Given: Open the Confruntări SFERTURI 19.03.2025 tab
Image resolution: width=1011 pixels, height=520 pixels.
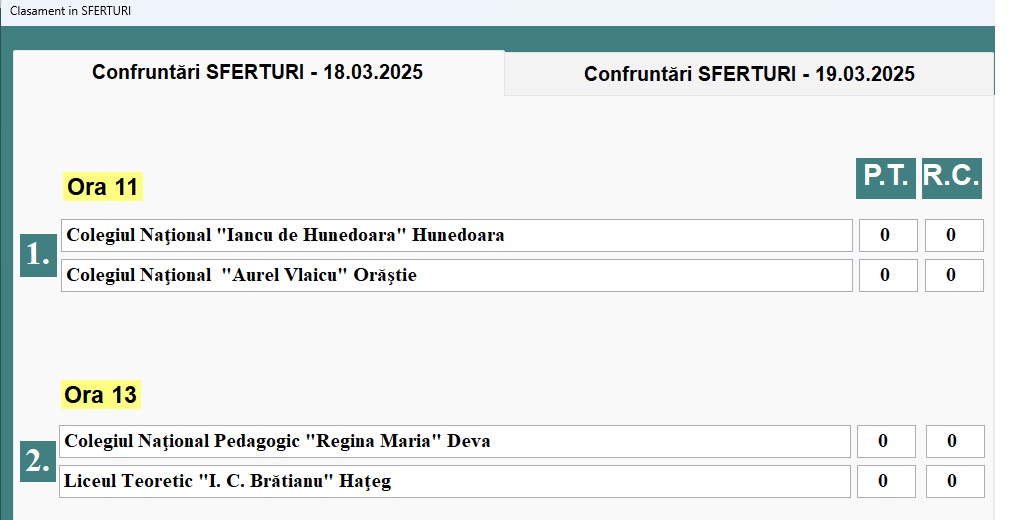Looking at the screenshot, I should pos(749,75).
